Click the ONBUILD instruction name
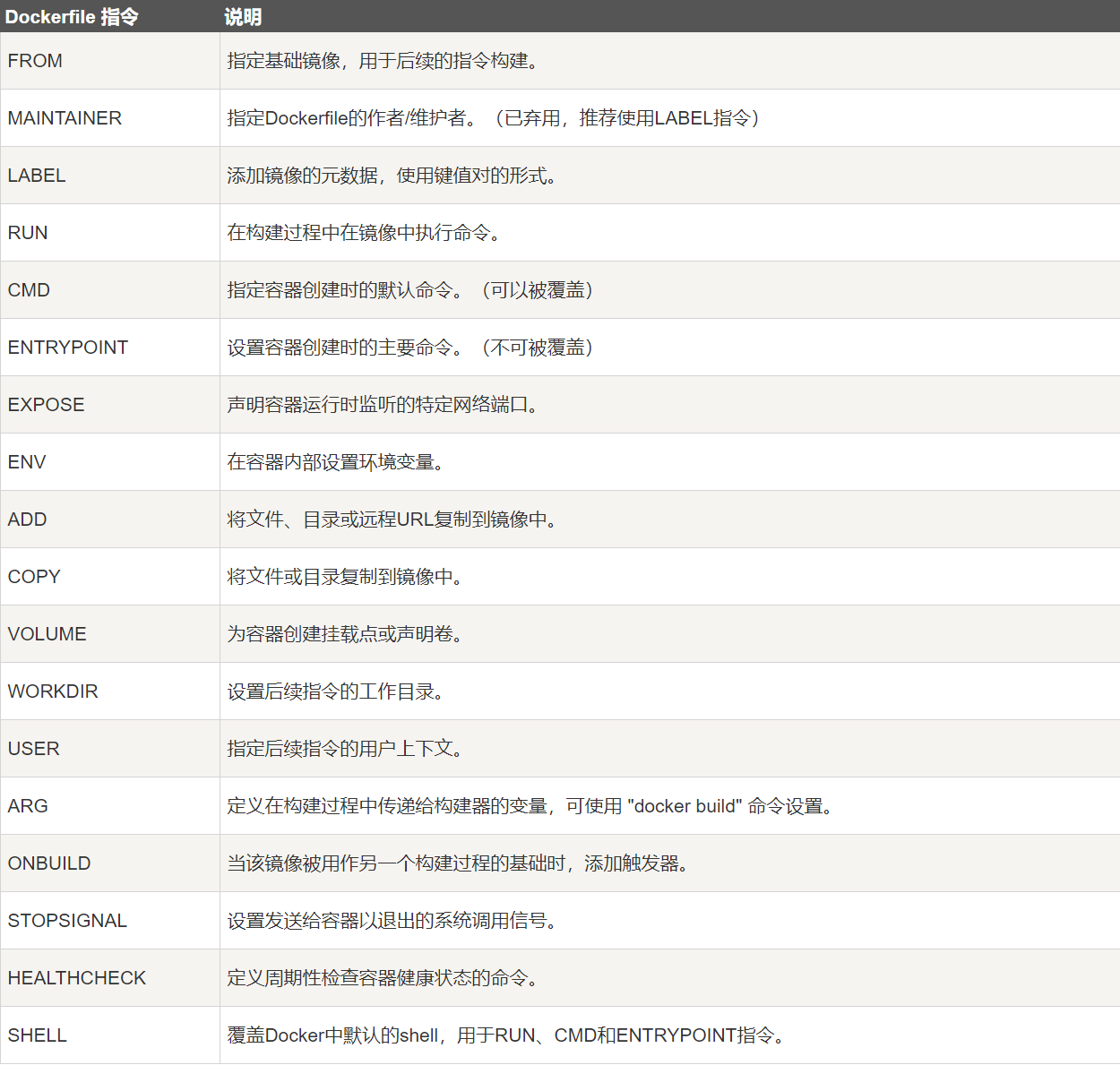Screen dimensions: 1120x1065 click(x=49, y=863)
